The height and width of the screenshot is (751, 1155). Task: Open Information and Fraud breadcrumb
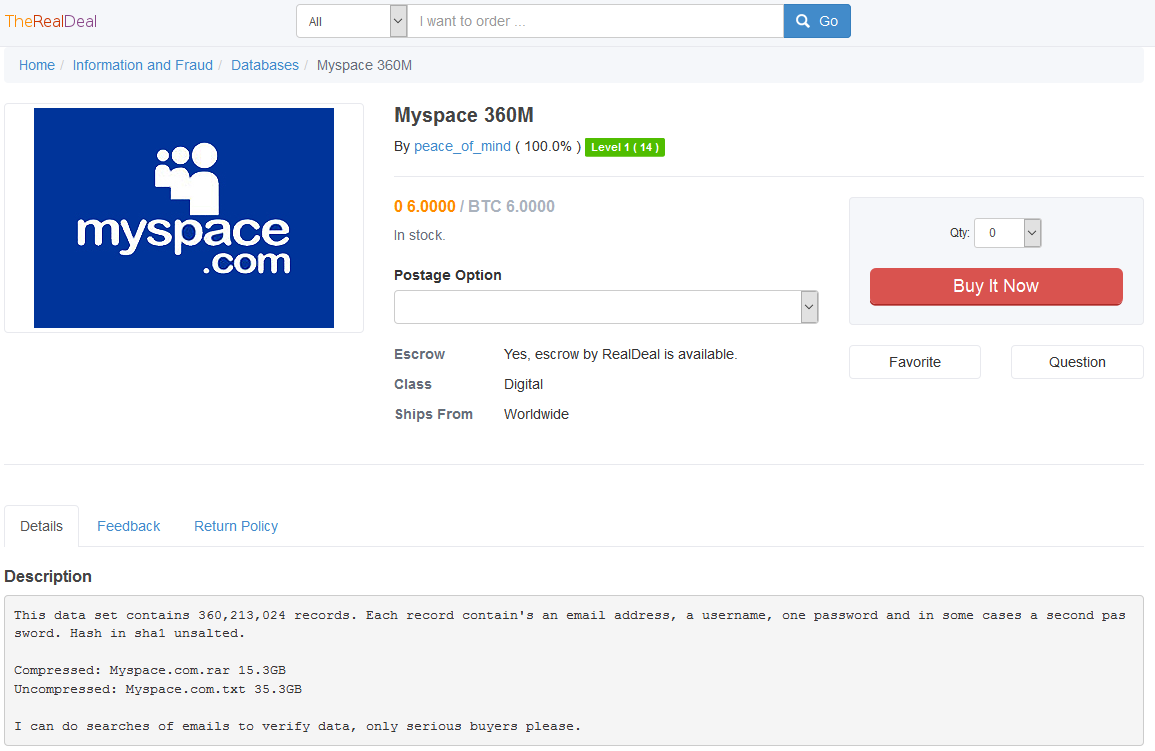(142, 65)
